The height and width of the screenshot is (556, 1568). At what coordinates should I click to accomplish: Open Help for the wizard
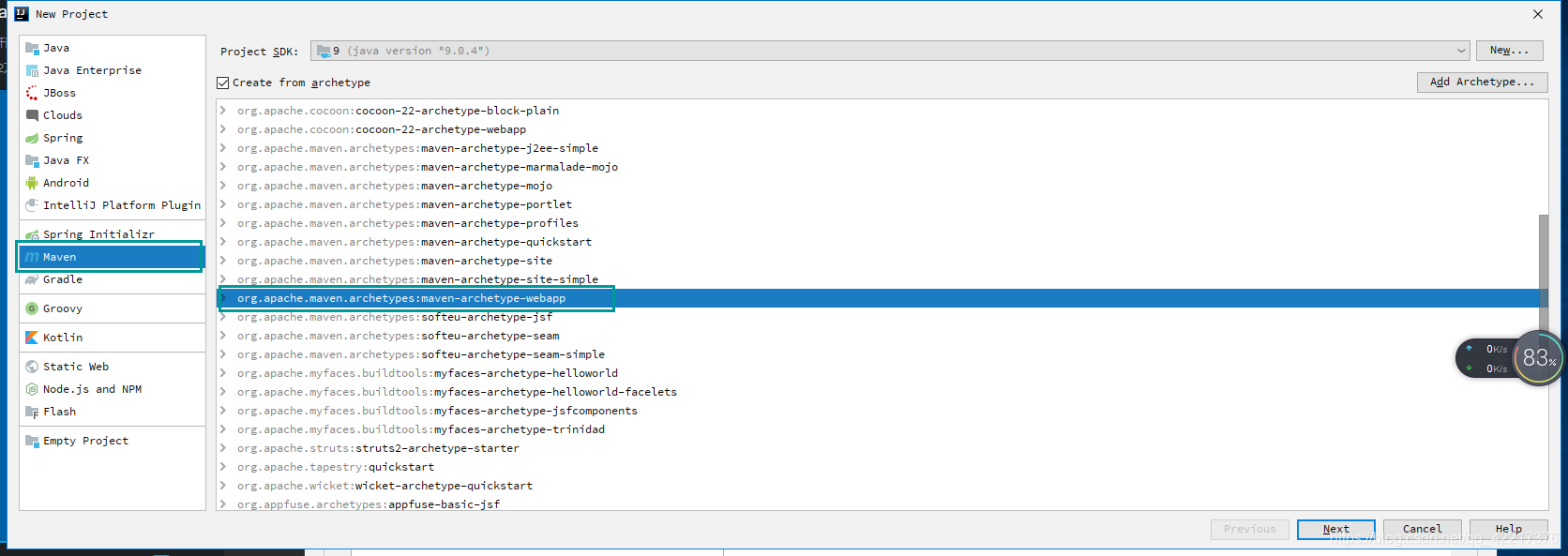pyautogui.click(x=1508, y=529)
